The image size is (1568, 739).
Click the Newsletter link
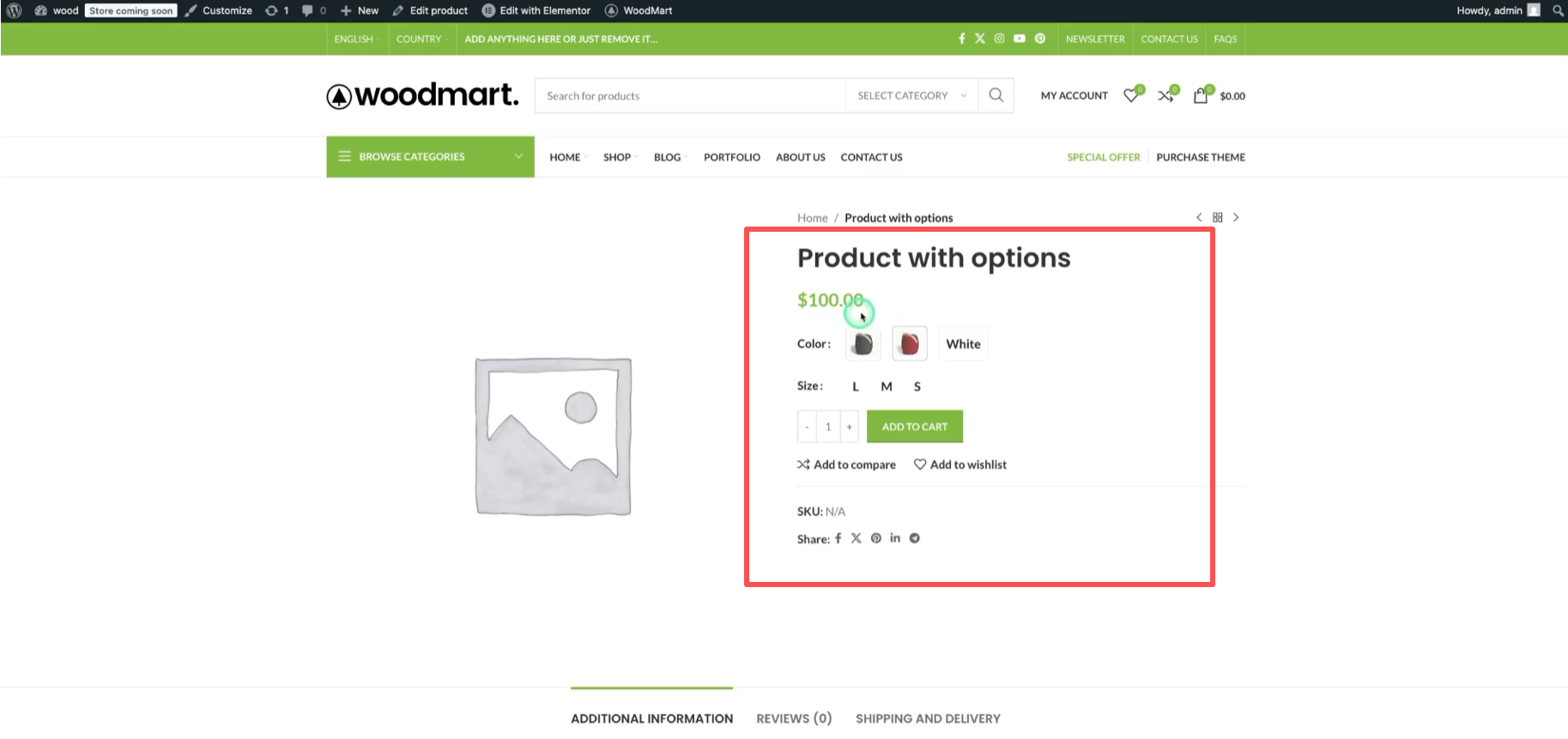(x=1095, y=39)
